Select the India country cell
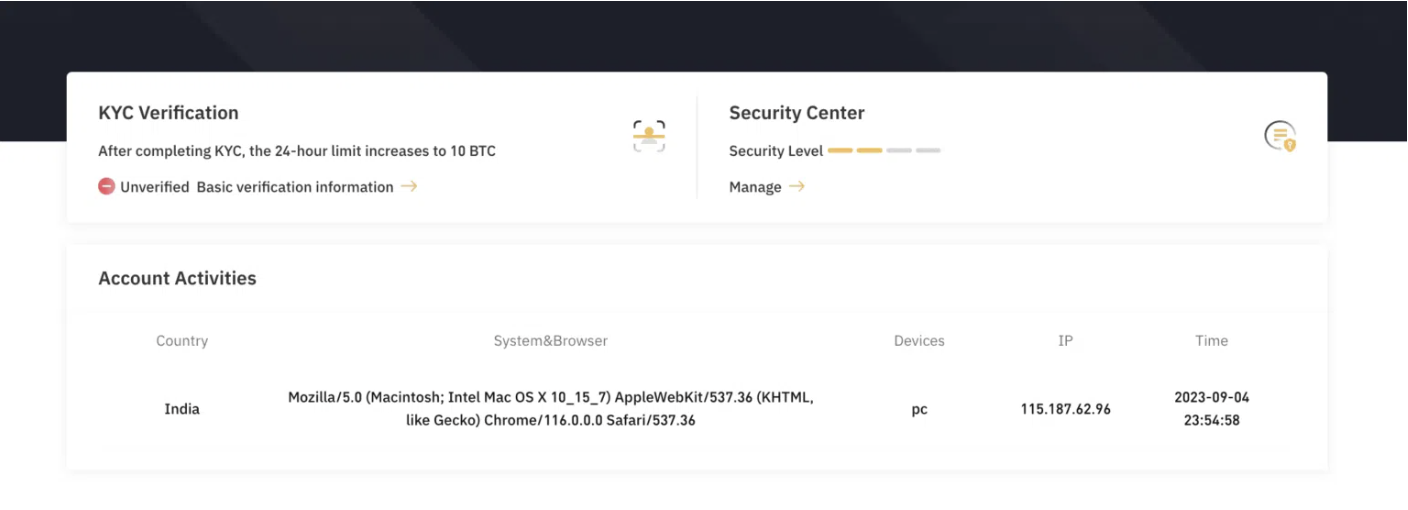1408x510 pixels. pyautogui.click(x=182, y=409)
